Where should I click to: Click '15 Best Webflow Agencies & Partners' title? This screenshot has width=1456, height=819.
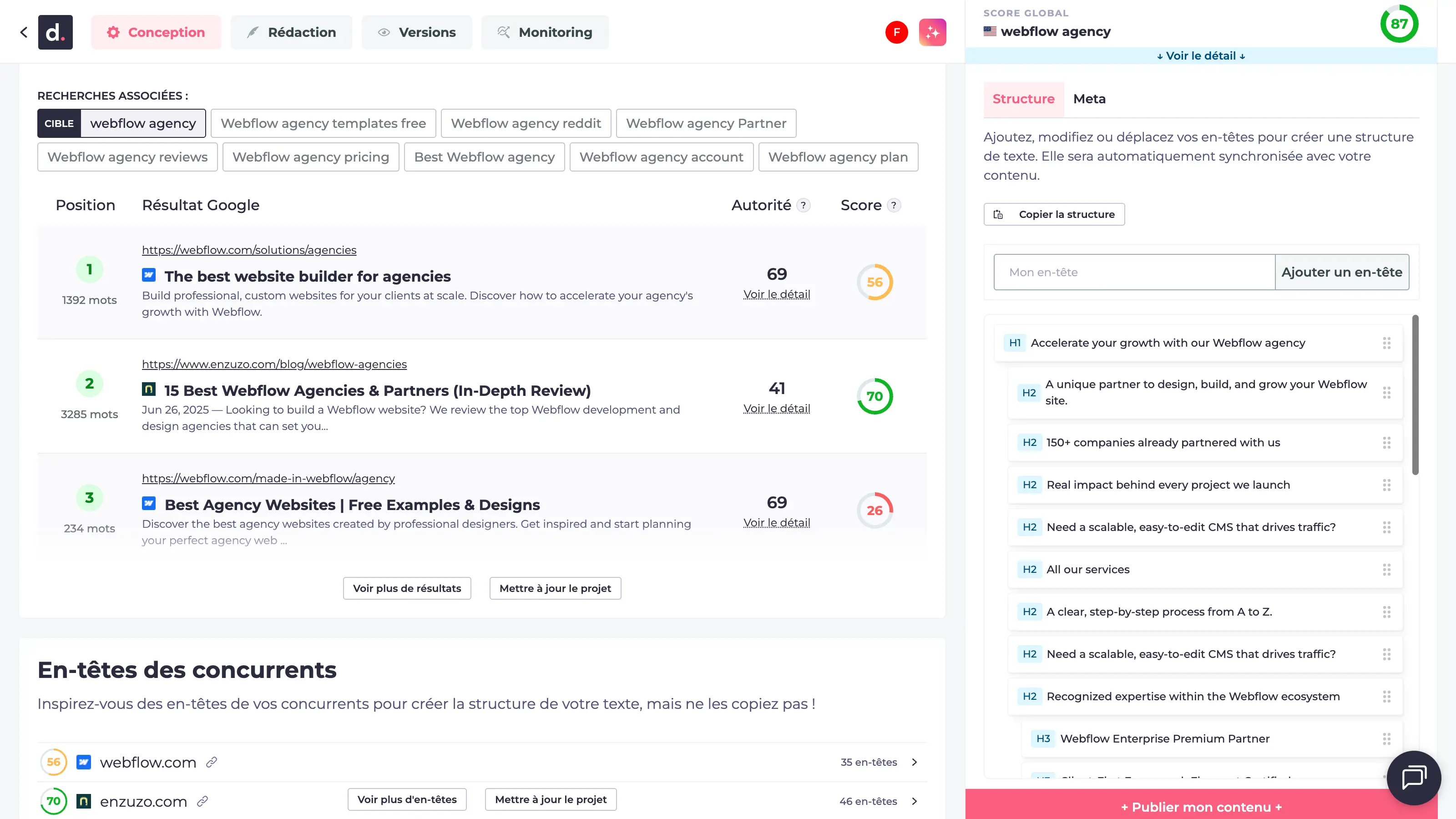(378, 390)
